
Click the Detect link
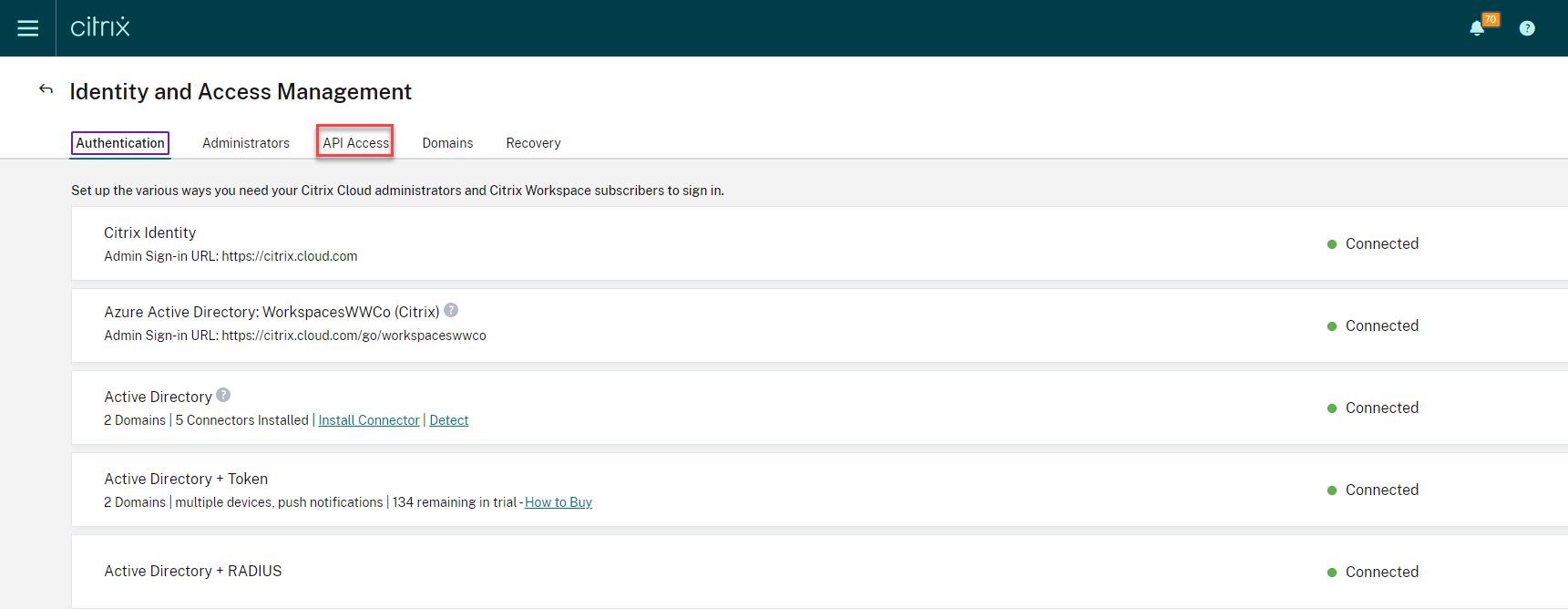[449, 420]
